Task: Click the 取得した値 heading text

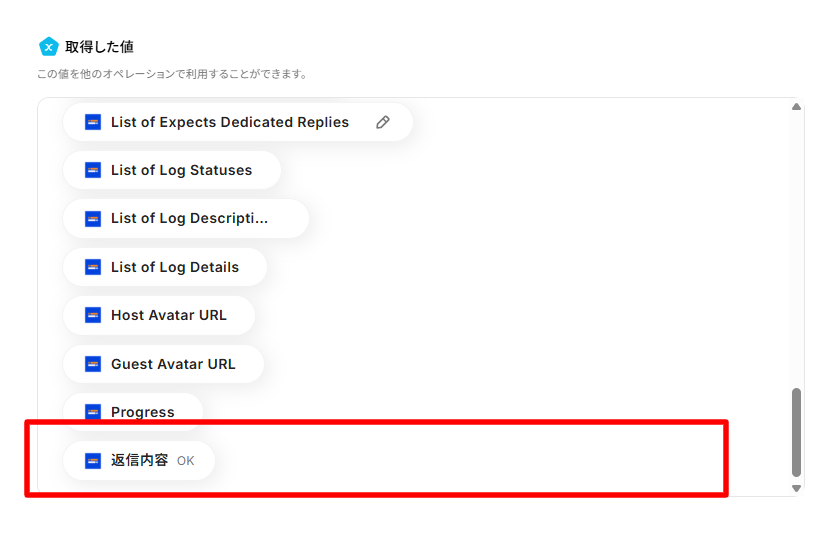Action: 100,47
